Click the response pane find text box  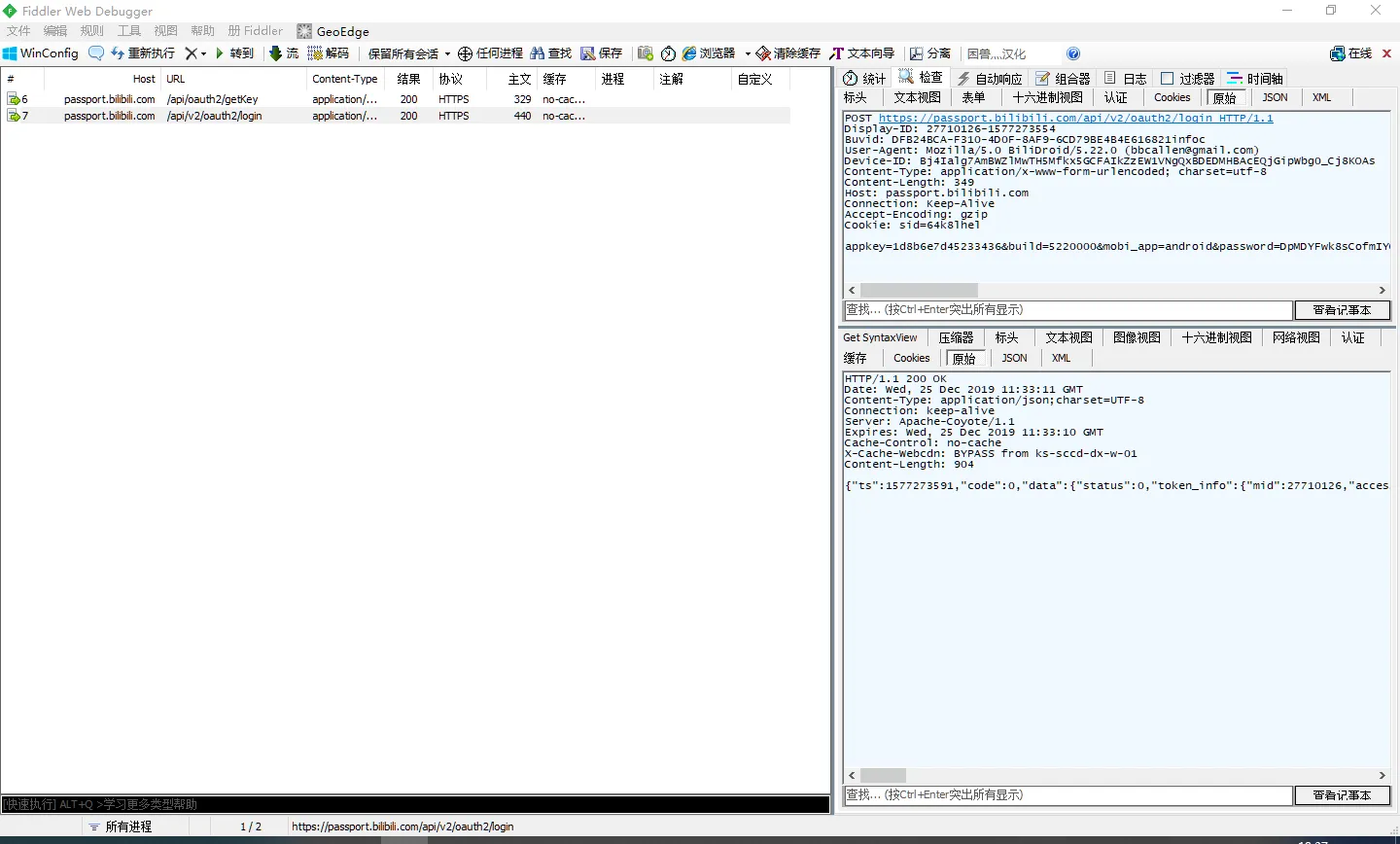[x=1067, y=795]
